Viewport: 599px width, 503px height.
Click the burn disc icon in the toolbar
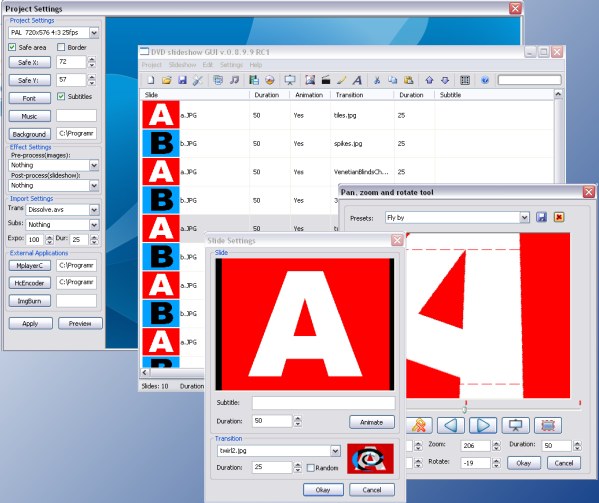tap(270, 80)
